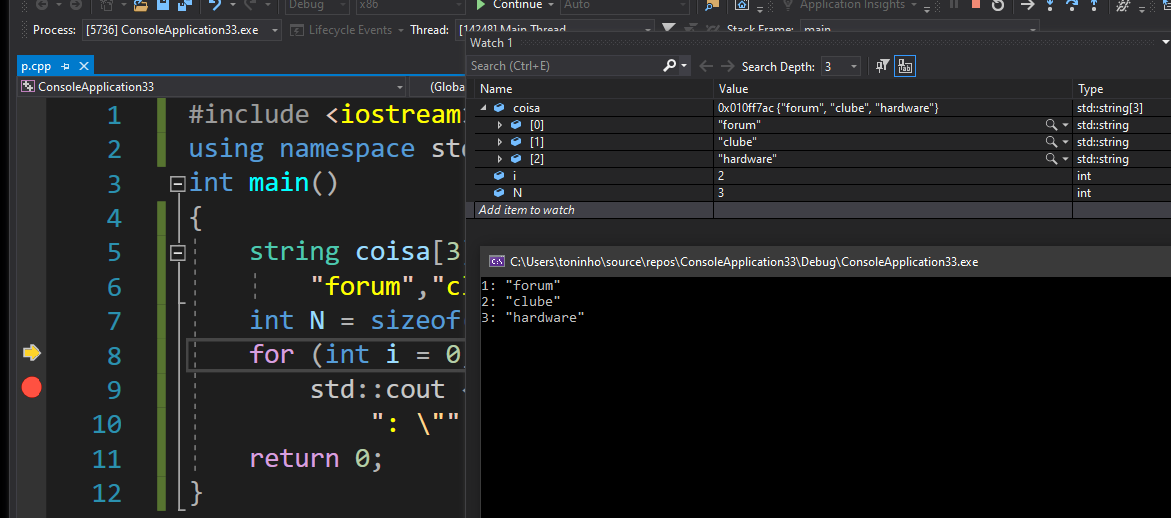Select the value 2 of variable i
The height and width of the screenshot is (518, 1171).
721,176
